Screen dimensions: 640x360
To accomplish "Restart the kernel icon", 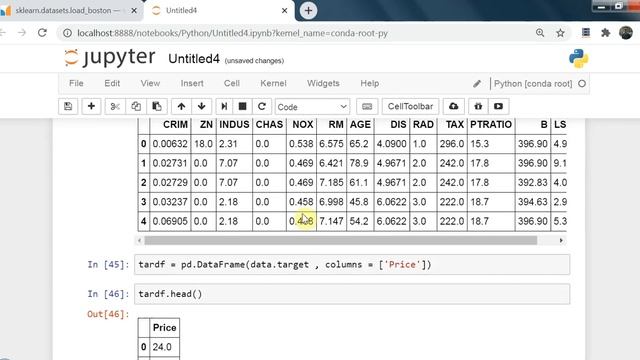I will (x=262, y=107).
